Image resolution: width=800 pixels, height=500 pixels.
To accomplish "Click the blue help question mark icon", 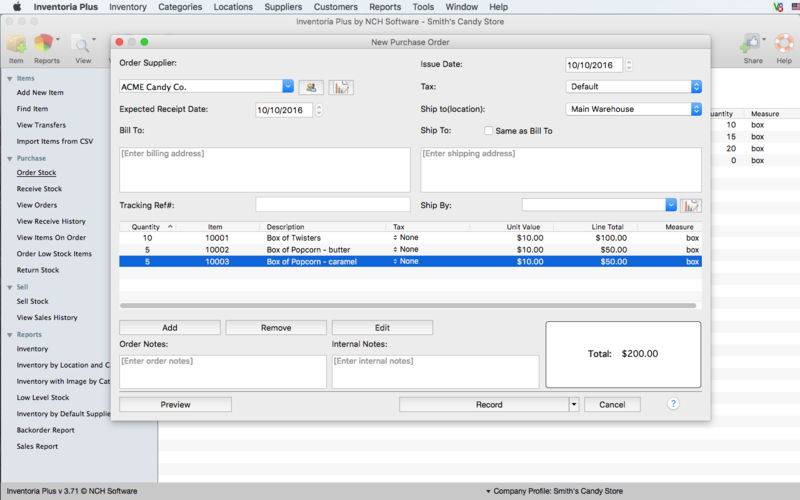I will (x=673, y=404).
